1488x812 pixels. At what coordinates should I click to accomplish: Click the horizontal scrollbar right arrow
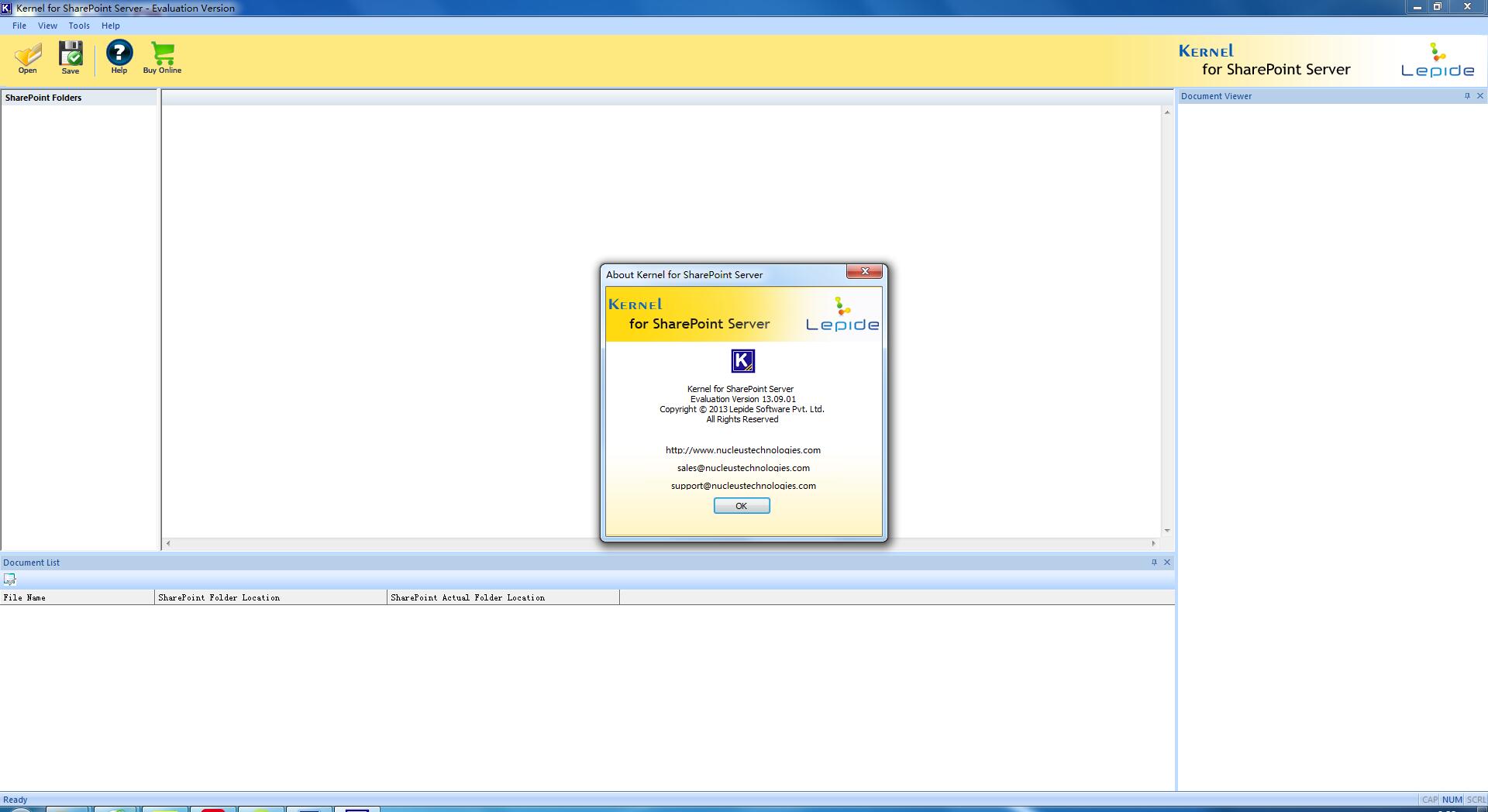[1153, 544]
